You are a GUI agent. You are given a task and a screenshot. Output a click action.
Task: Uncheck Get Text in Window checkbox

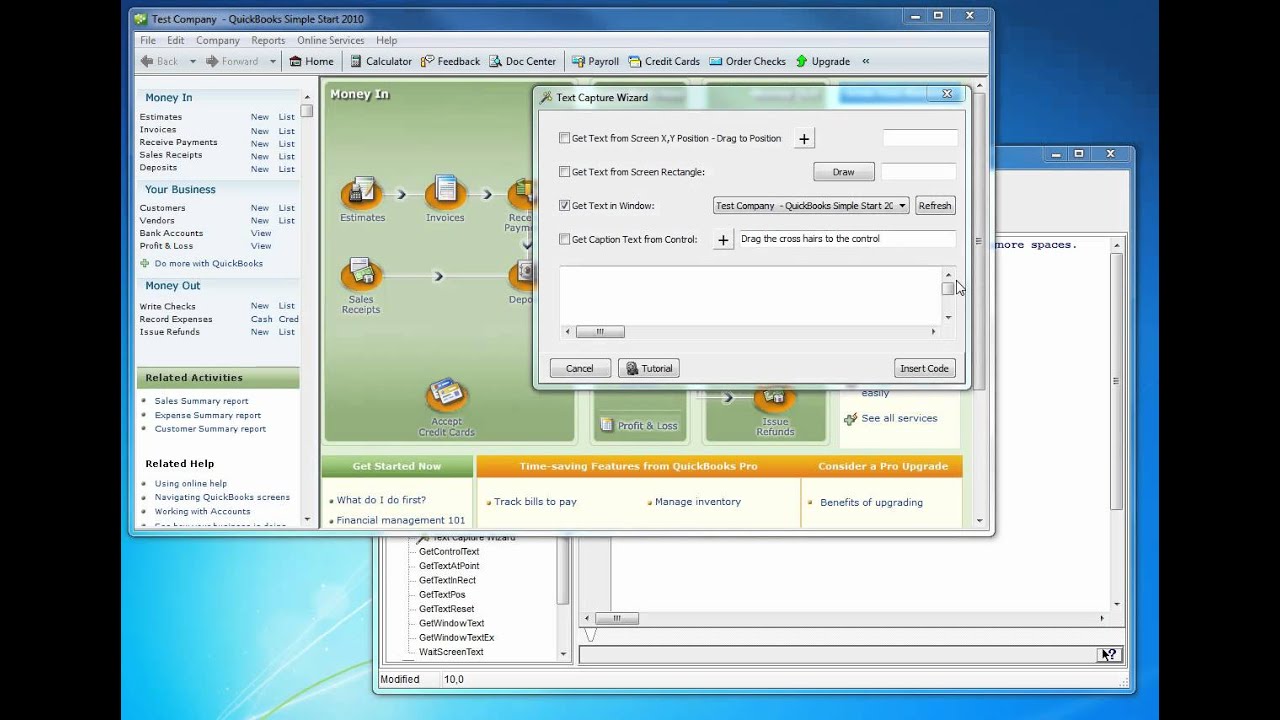564,205
